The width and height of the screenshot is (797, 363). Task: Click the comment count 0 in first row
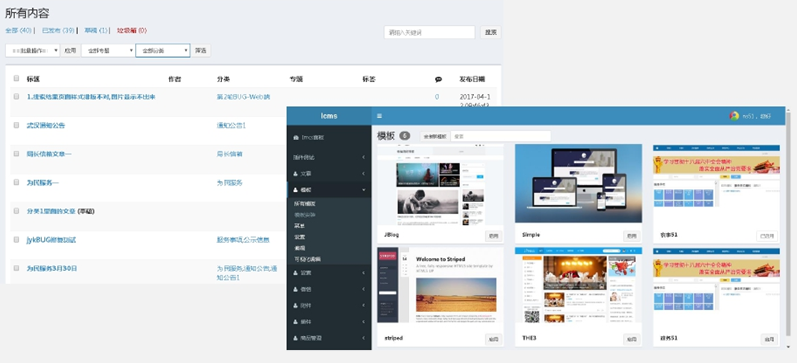click(x=437, y=97)
